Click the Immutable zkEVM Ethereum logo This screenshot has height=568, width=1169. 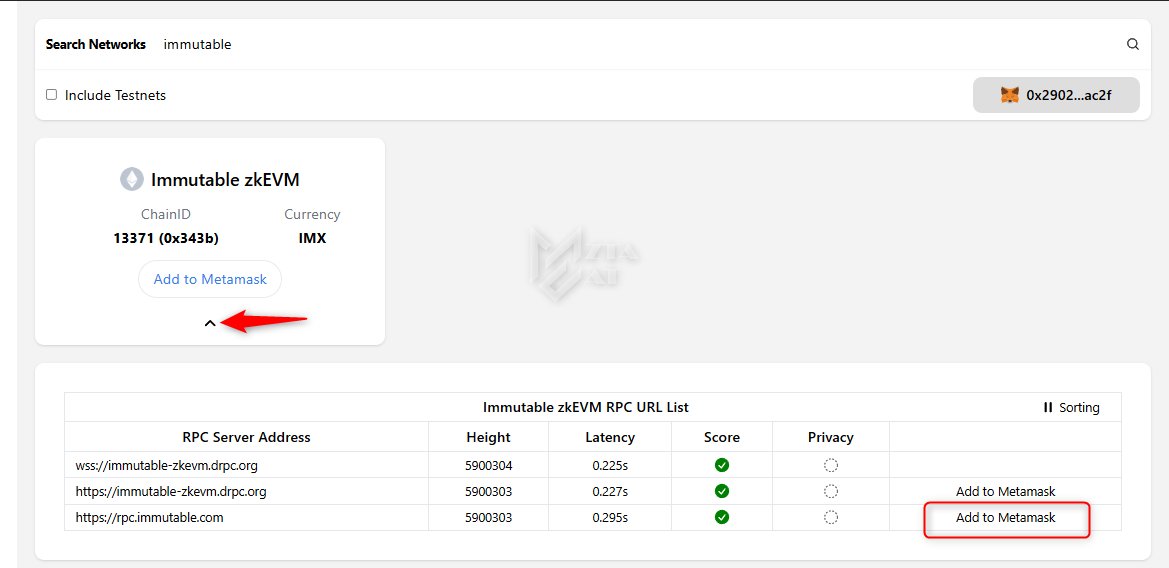pos(132,180)
